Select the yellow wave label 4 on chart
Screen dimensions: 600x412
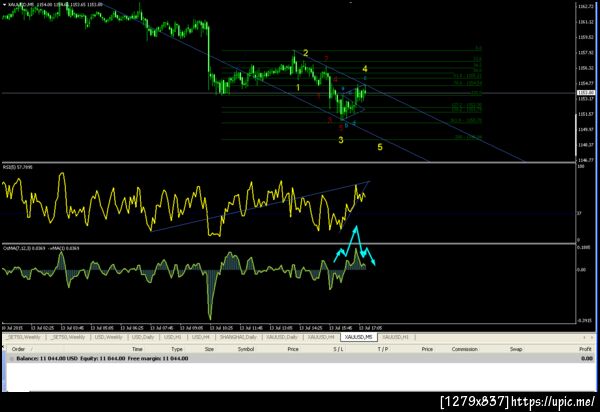pos(365,69)
